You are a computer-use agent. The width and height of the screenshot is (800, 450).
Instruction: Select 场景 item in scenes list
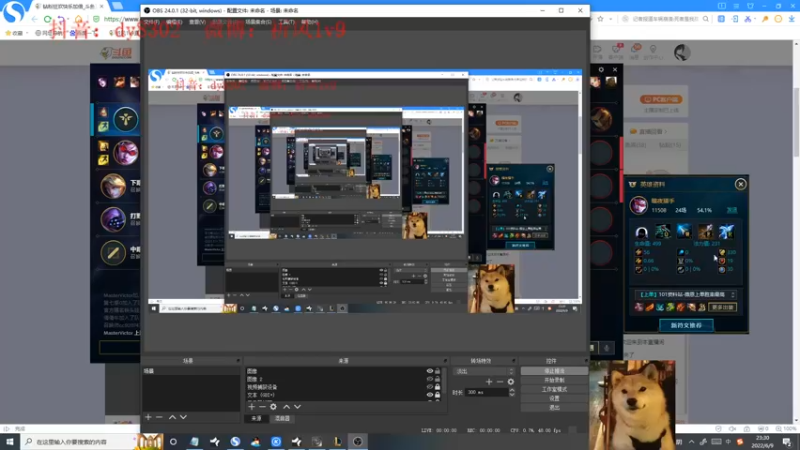(x=190, y=371)
